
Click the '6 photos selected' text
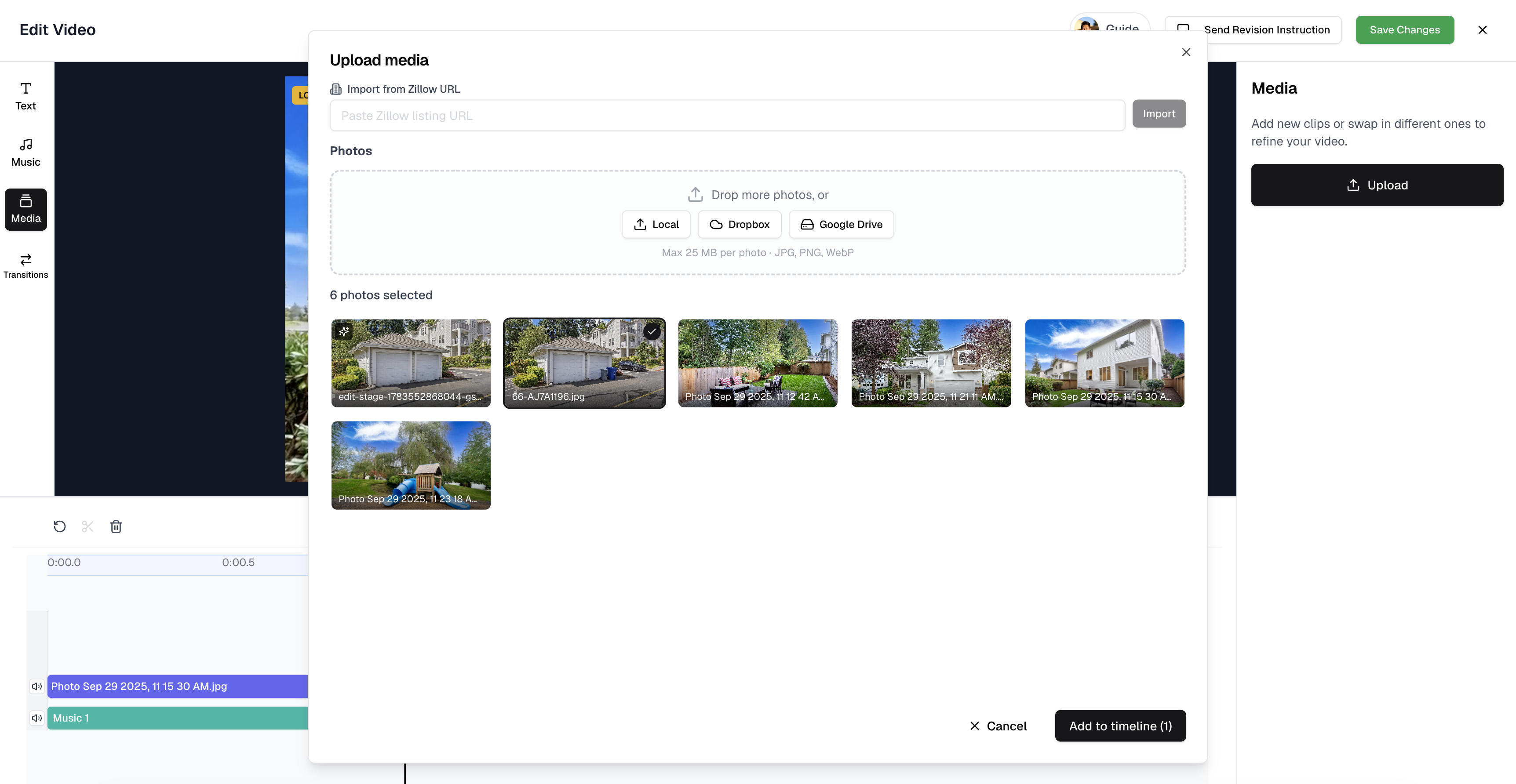click(381, 295)
